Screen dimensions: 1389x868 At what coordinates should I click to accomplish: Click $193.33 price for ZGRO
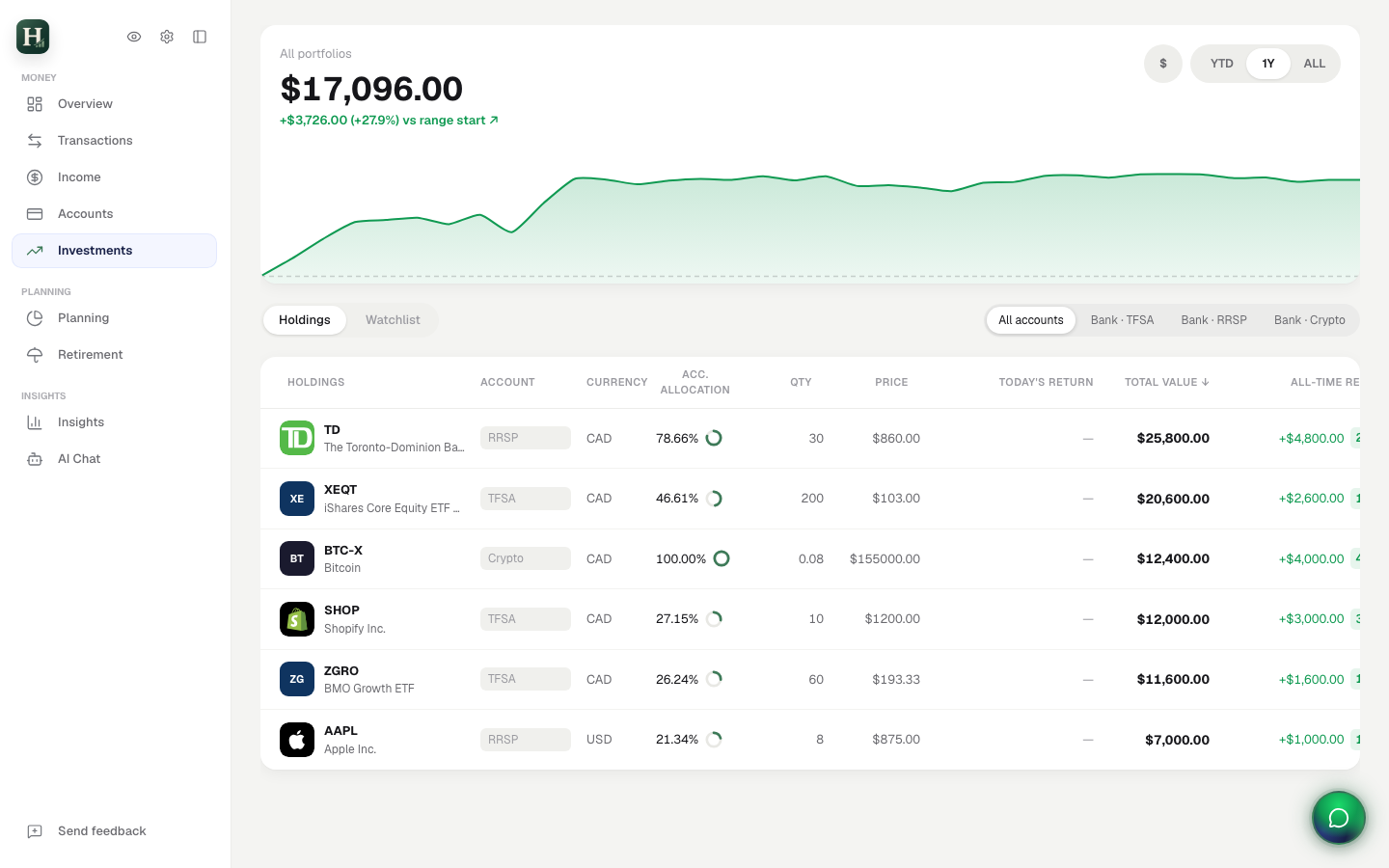click(896, 679)
